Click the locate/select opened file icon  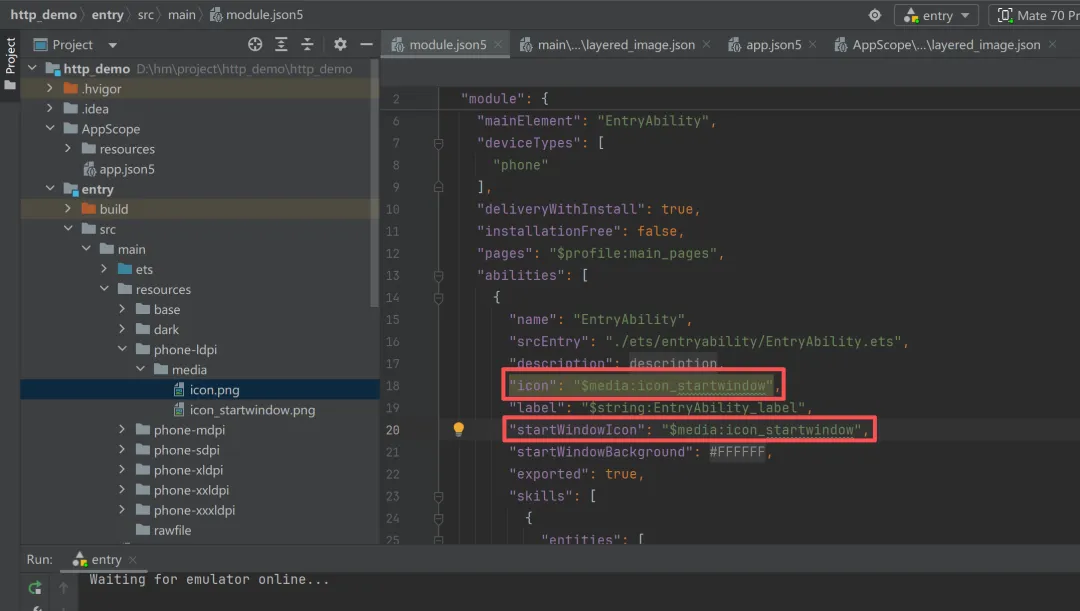(x=255, y=44)
